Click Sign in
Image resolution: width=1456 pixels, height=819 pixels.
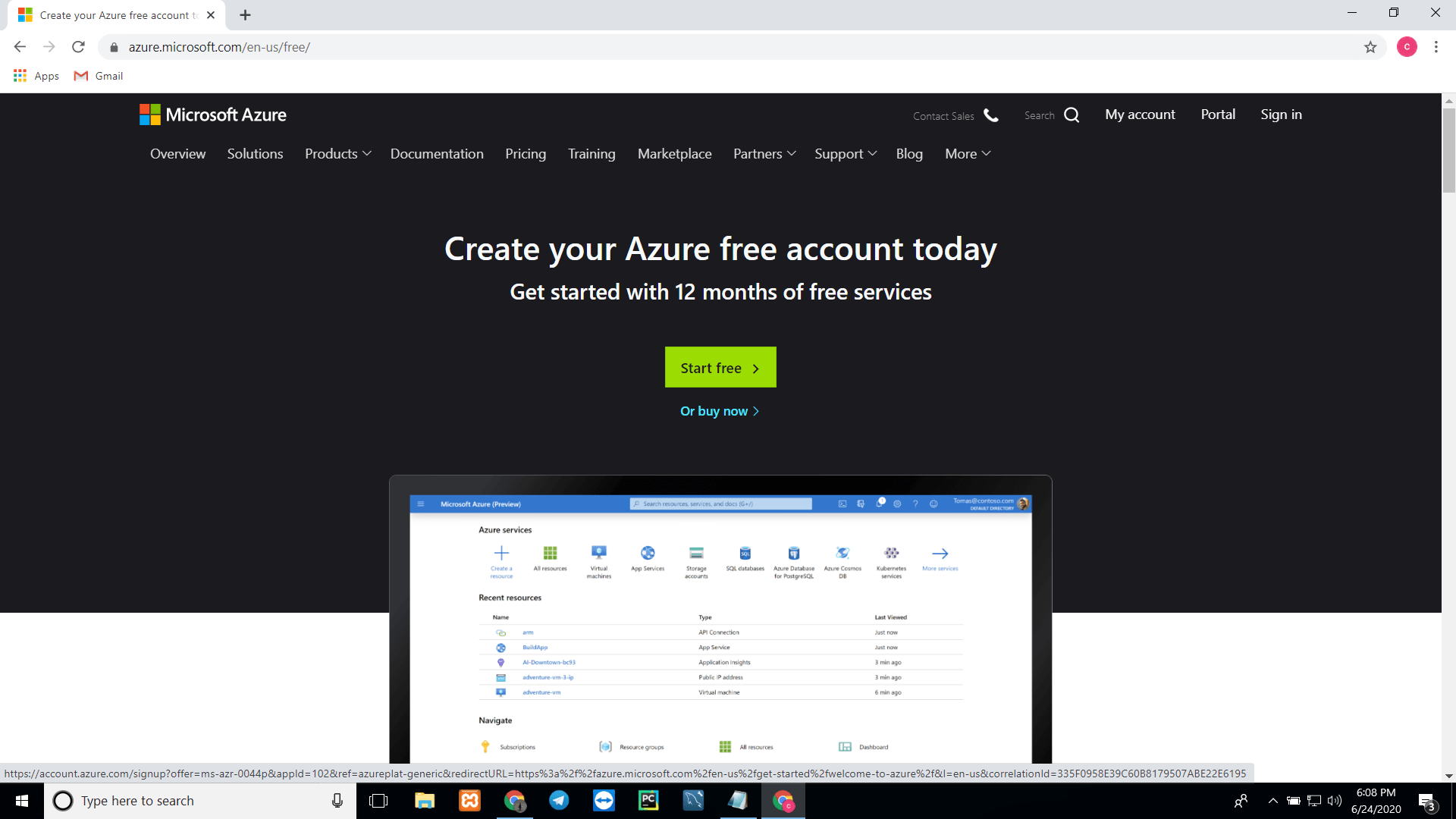pos(1281,115)
